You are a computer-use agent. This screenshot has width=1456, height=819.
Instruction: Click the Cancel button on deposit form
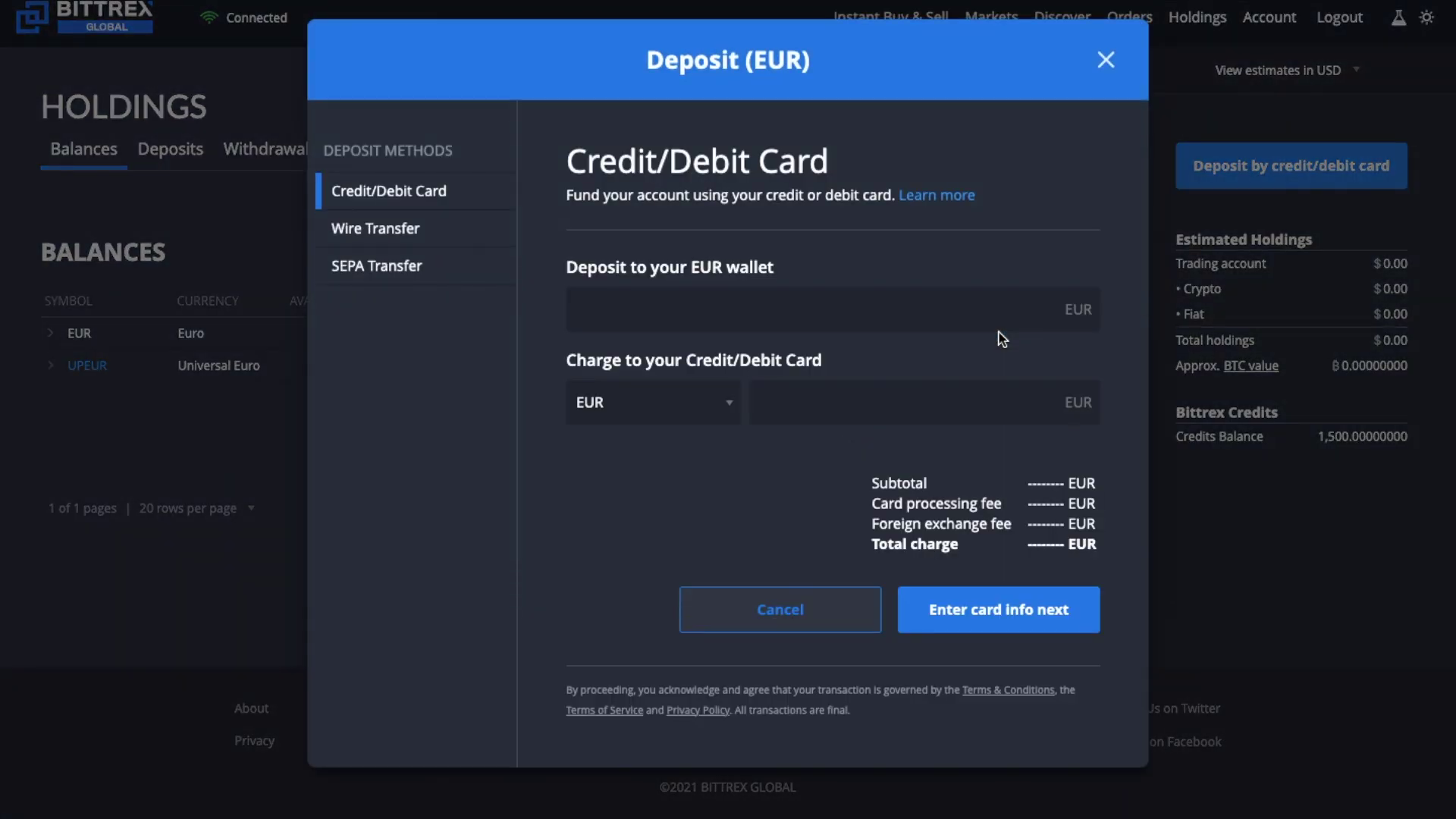click(x=779, y=609)
